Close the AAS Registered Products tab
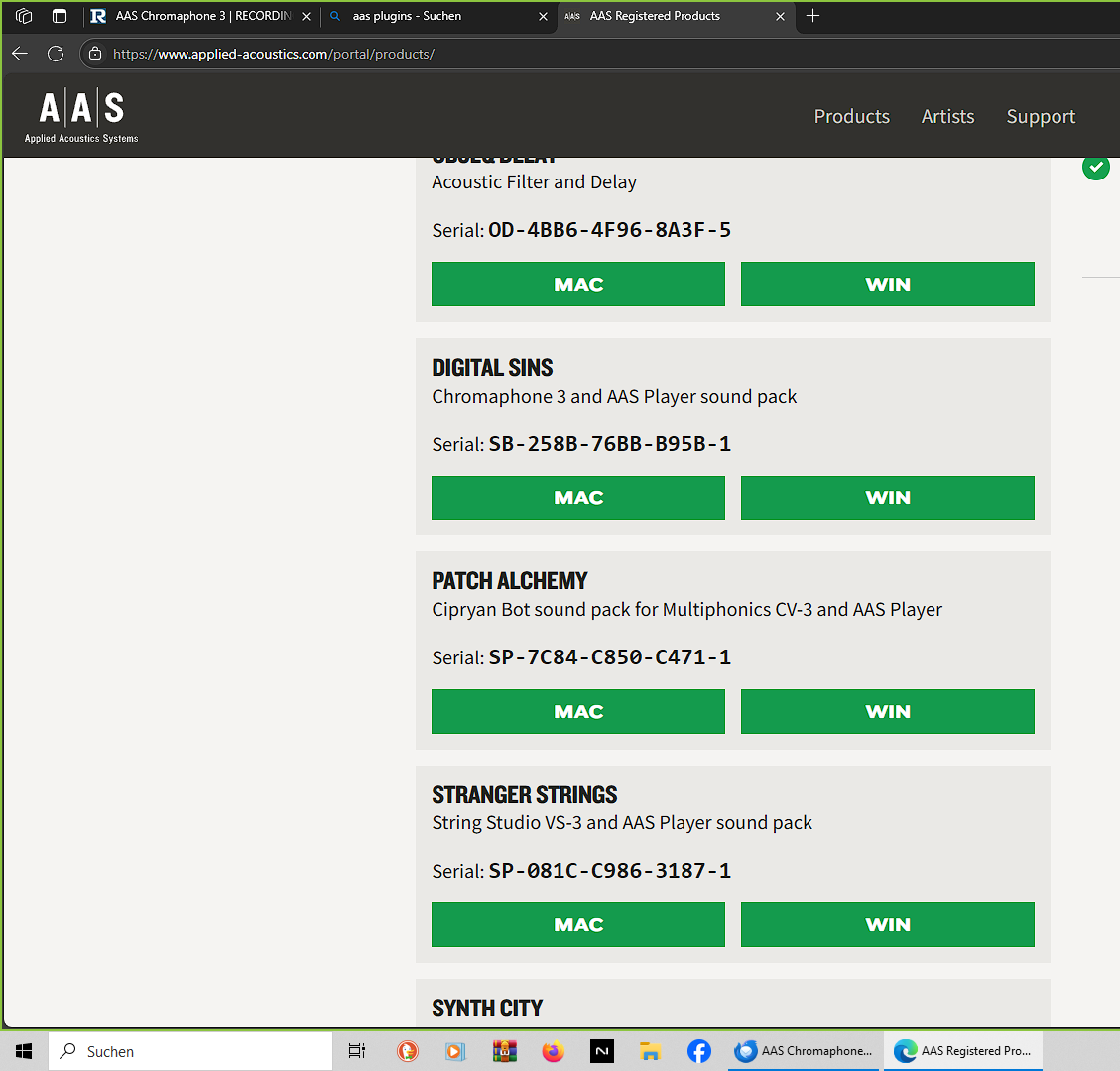 point(780,16)
